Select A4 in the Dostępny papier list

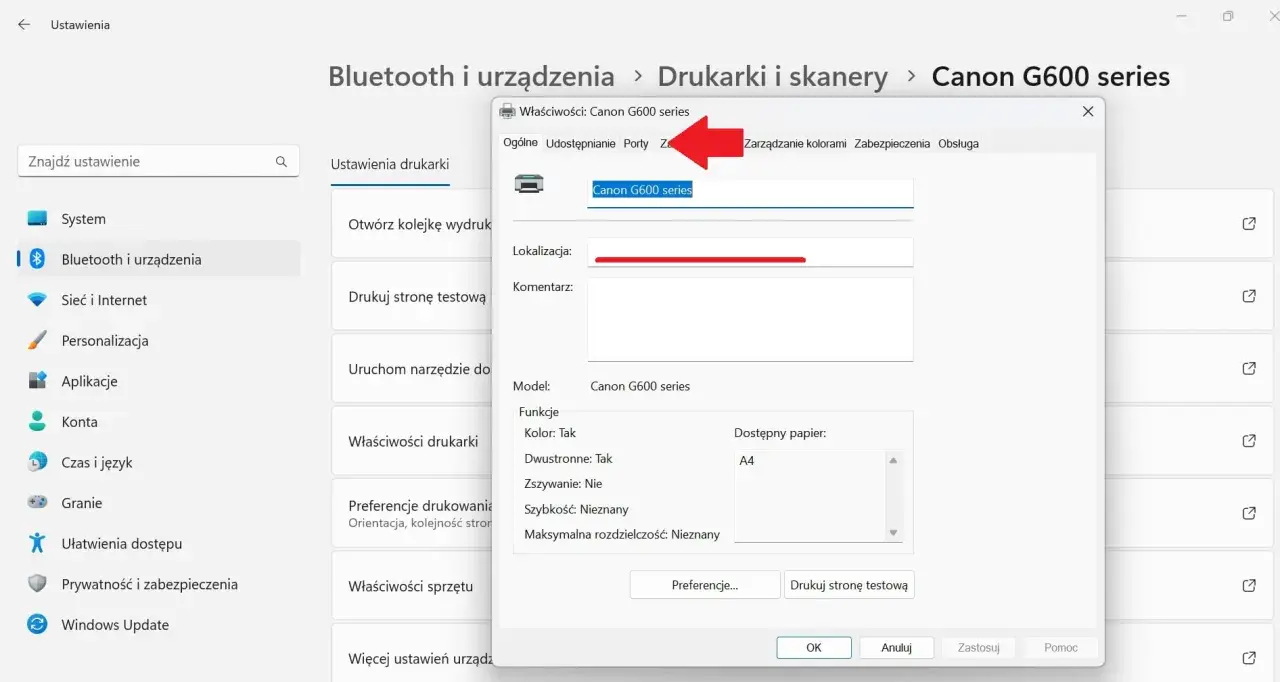tap(747, 461)
